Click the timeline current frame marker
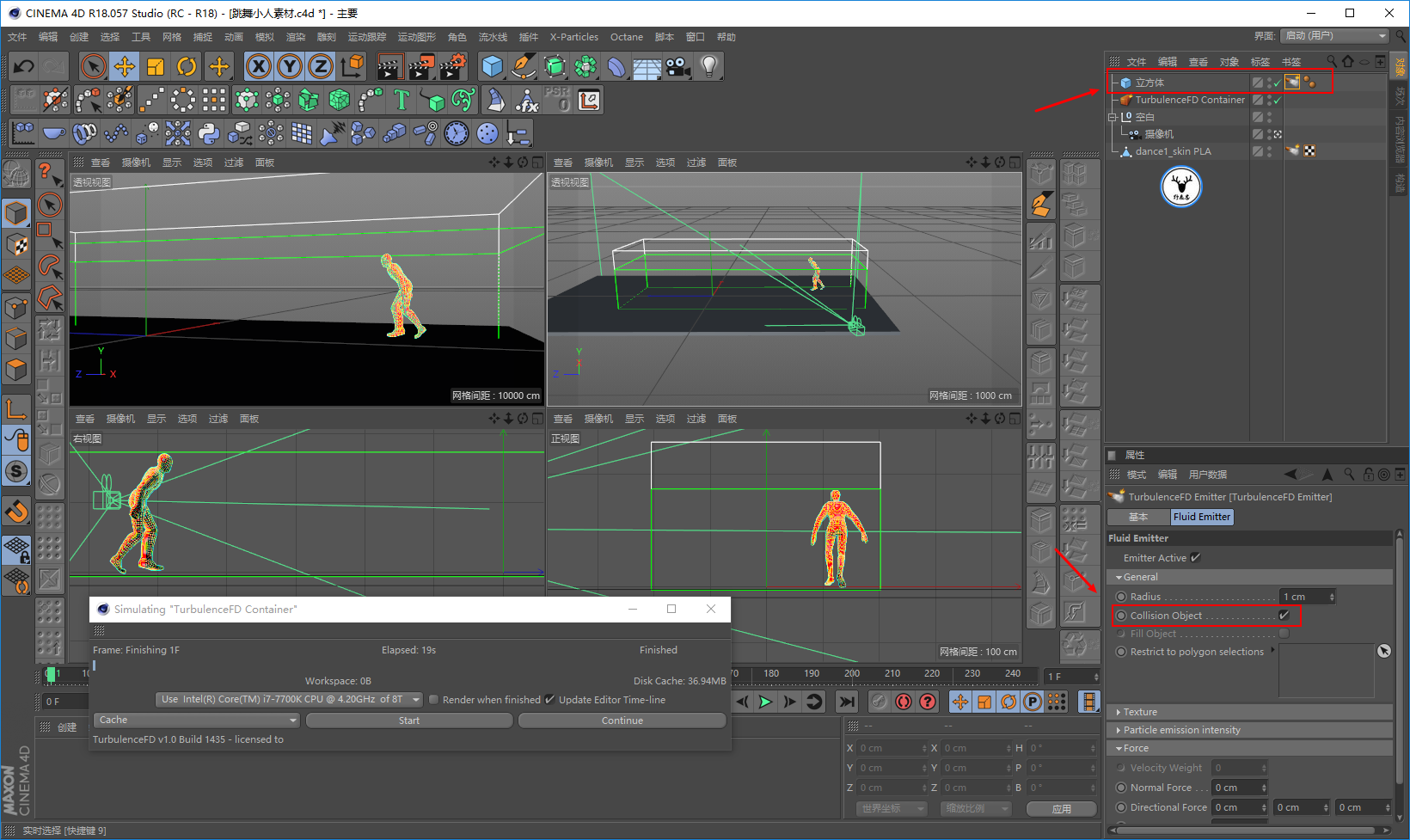This screenshot has height=840, width=1410. click(x=51, y=674)
